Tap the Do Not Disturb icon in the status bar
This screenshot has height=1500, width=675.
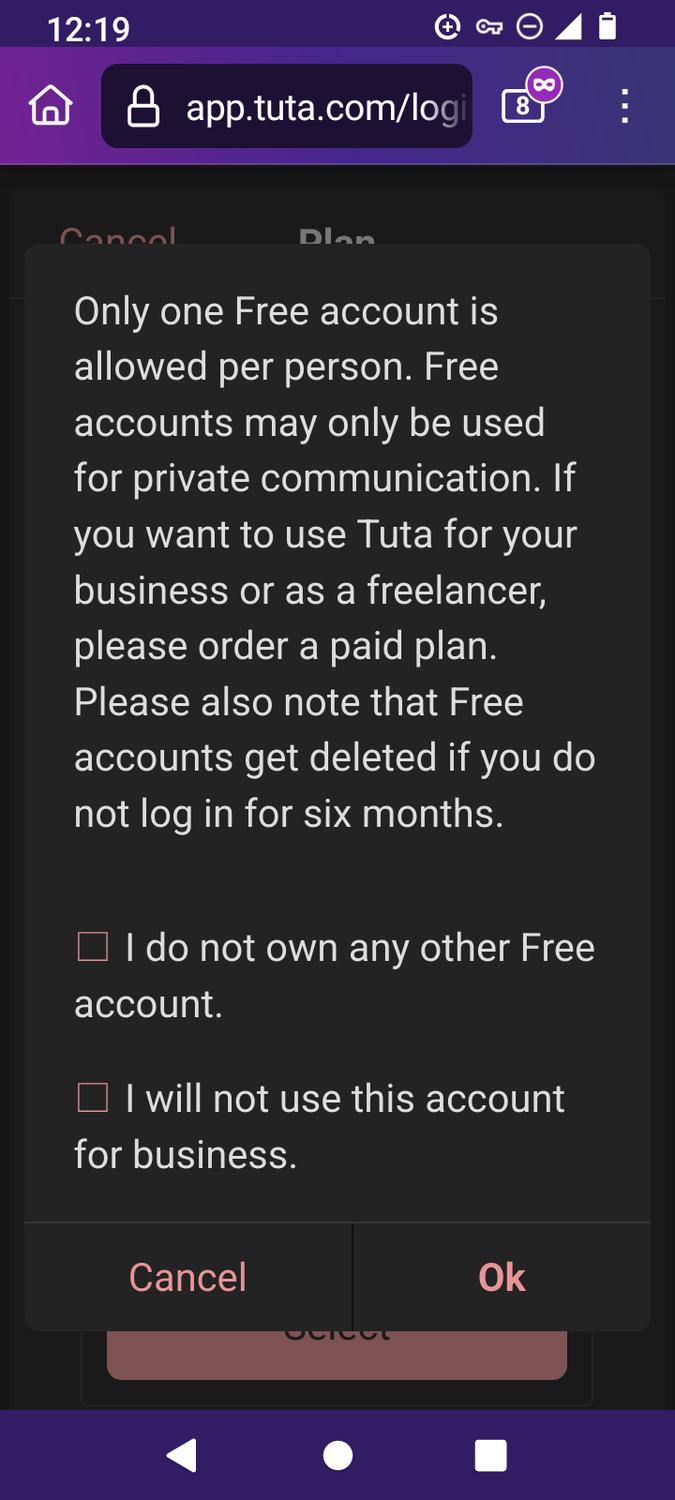pyautogui.click(x=531, y=28)
